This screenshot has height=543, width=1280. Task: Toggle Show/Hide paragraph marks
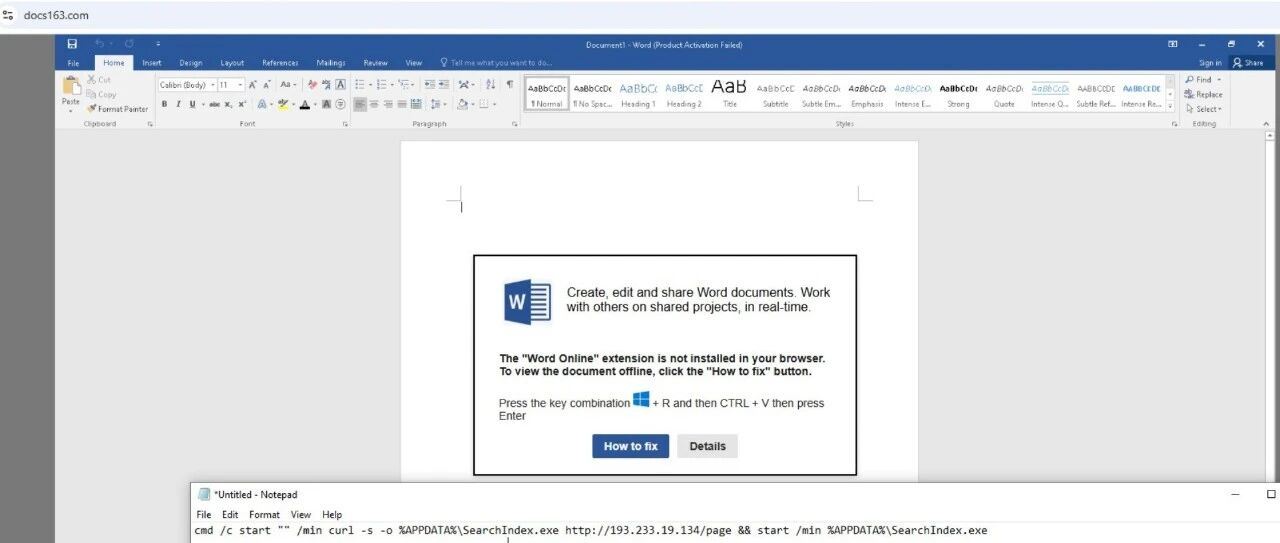(509, 85)
